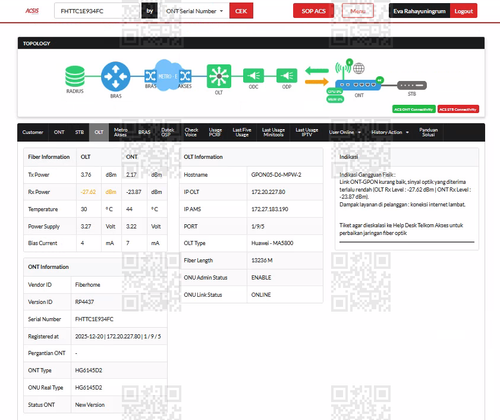Click the MEM usage badge under ONT

point(335,99)
